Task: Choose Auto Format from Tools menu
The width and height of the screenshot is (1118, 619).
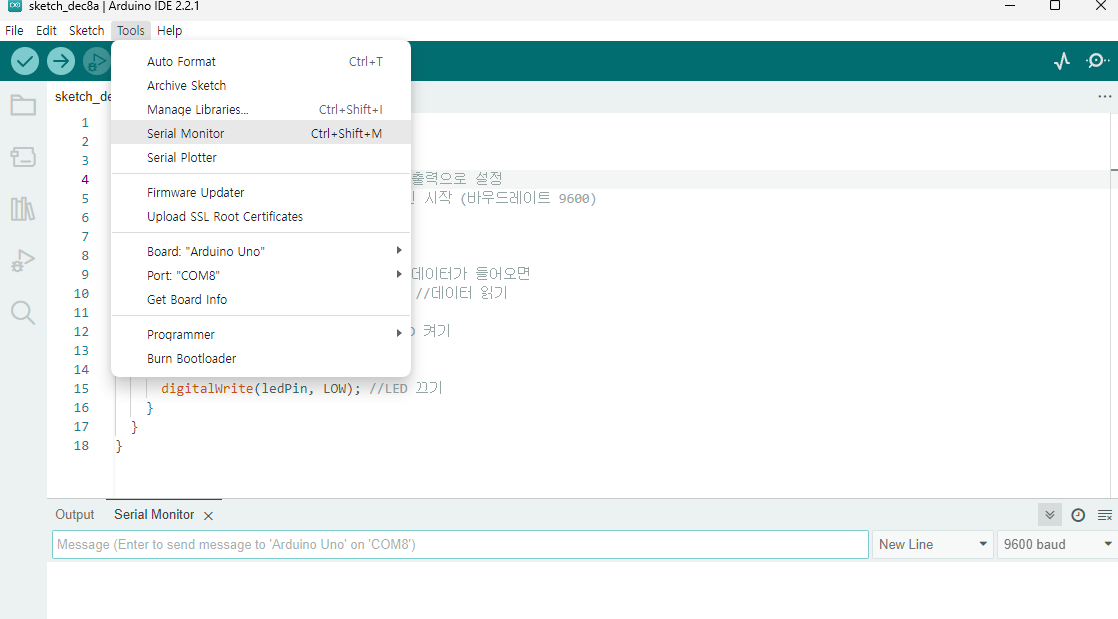Action: 261,61
